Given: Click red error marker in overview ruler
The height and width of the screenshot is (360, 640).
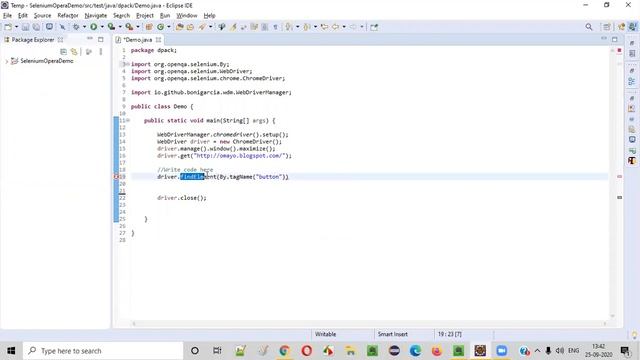Looking at the screenshot, I should click(620, 177).
